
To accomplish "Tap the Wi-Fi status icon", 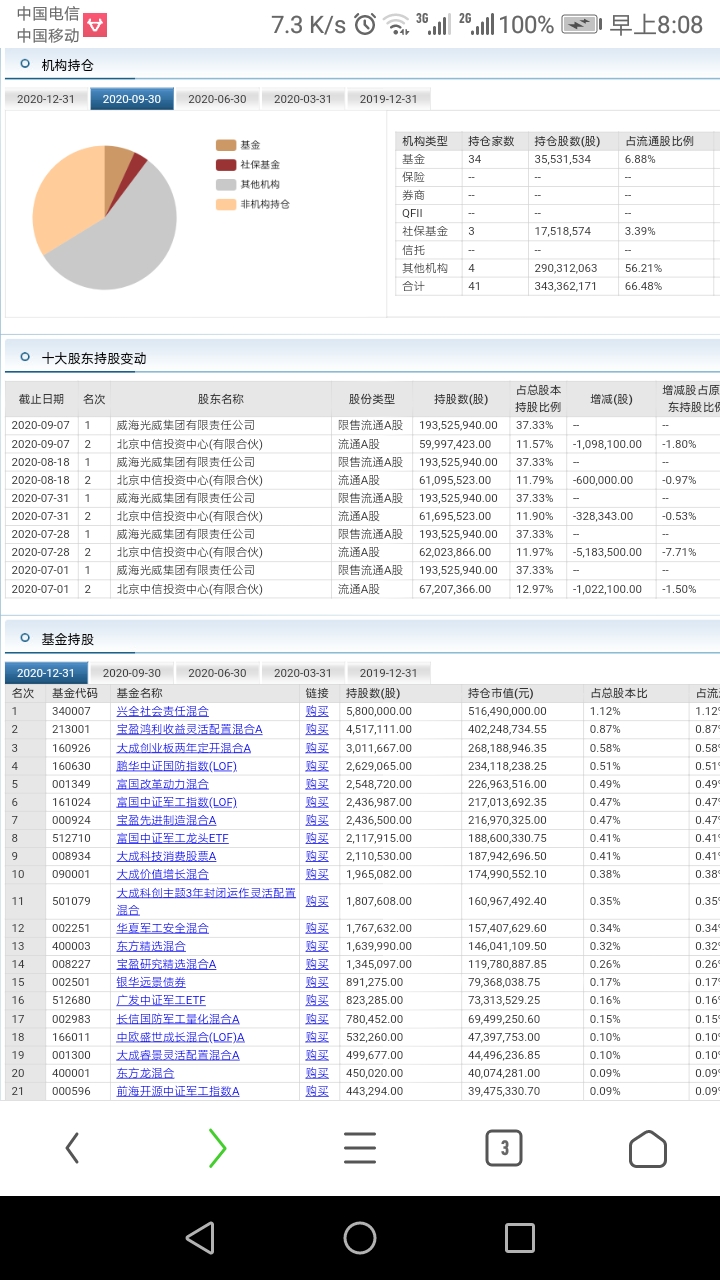I will point(397,24).
